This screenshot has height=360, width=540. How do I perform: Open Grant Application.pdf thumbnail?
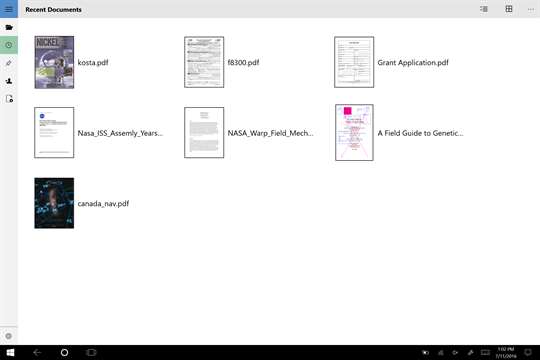354,62
